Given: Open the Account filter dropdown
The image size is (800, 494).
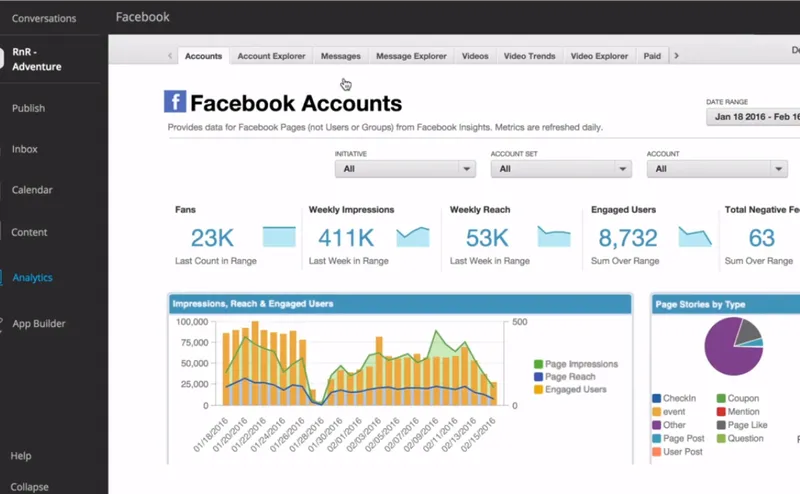Looking at the screenshot, I should (717, 169).
